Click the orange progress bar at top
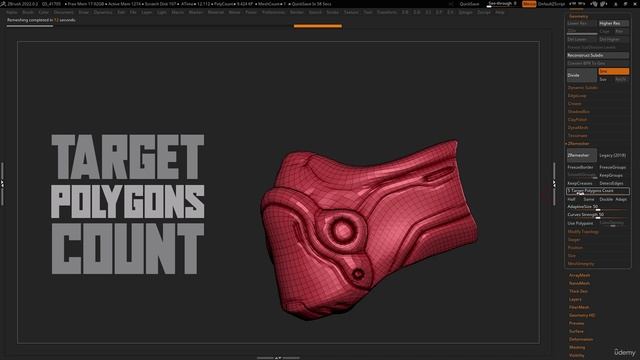The width and height of the screenshot is (640, 360). 318,26
